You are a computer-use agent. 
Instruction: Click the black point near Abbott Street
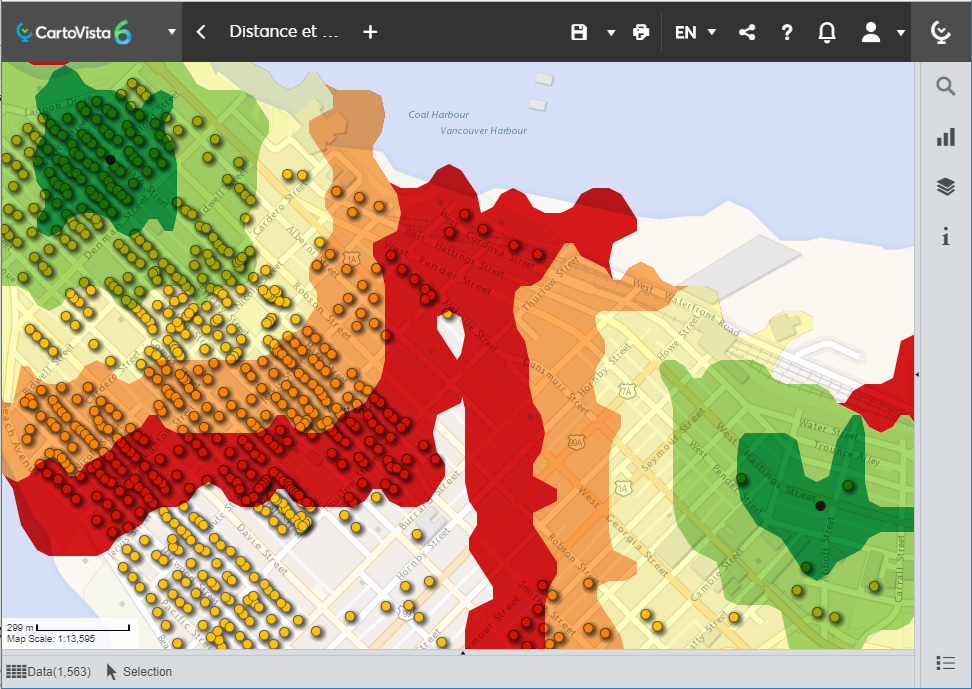click(x=820, y=506)
